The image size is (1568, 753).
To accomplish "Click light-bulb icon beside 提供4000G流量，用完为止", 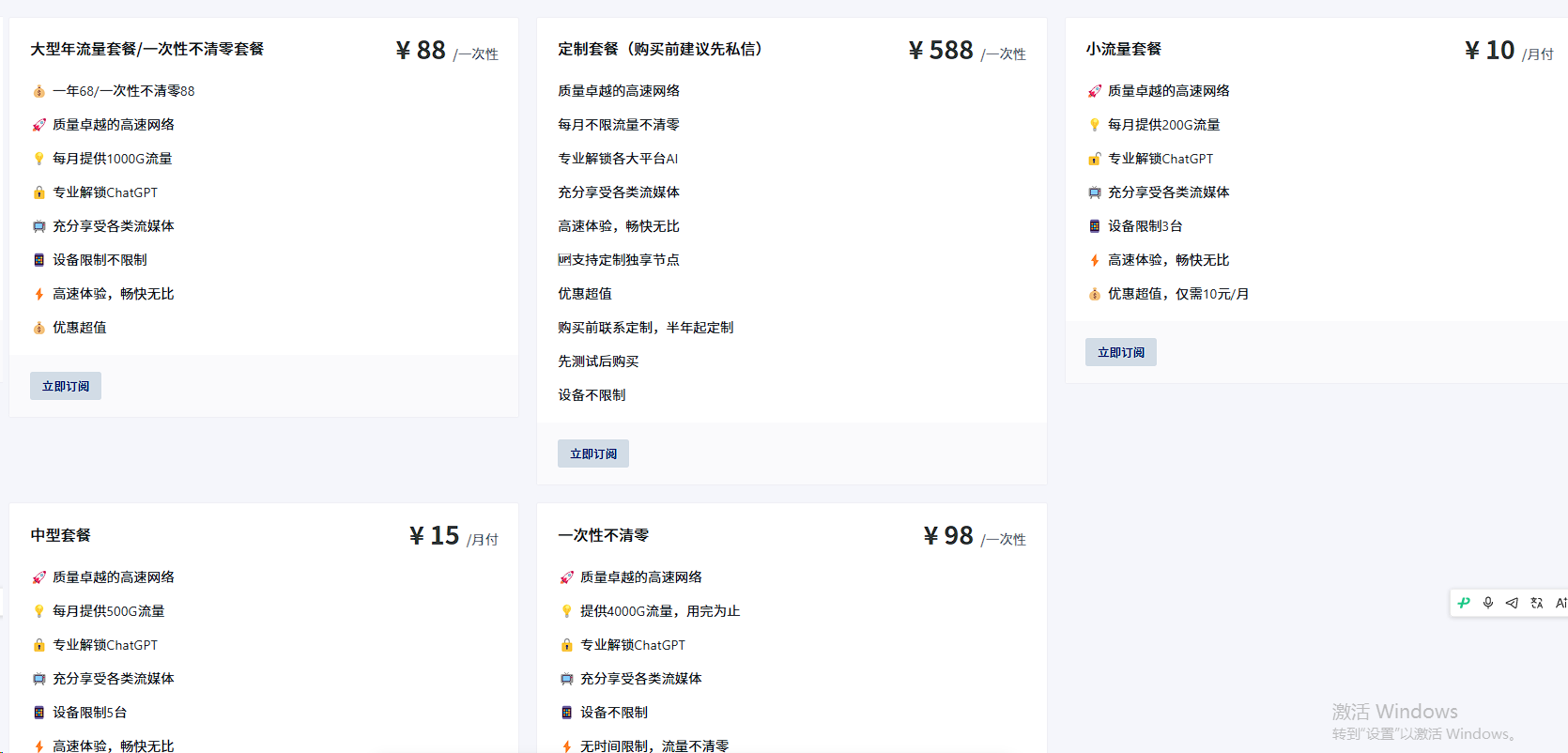I will coord(566,611).
